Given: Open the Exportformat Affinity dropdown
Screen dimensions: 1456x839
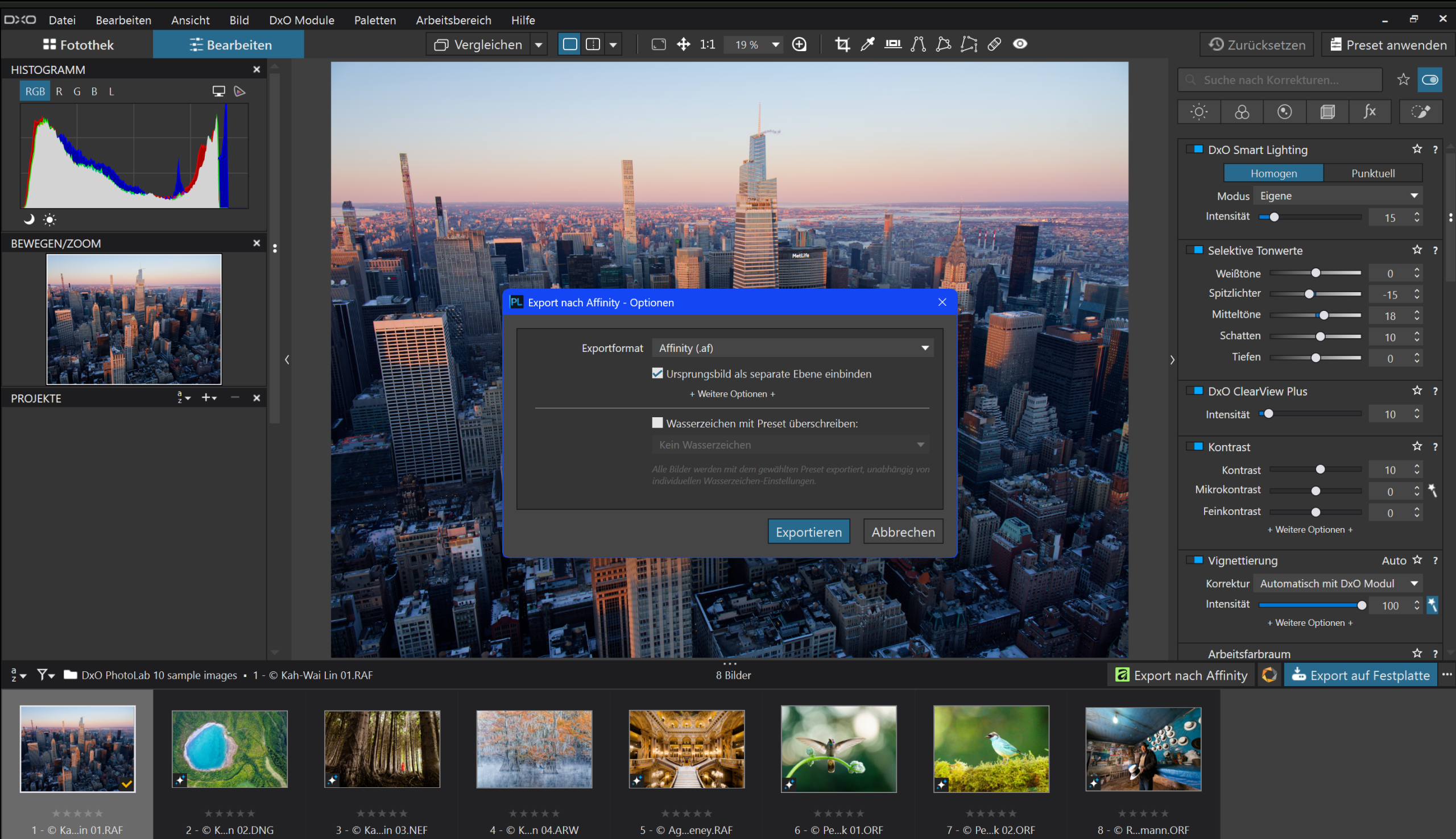Looking at the screenshot, I should coord(793,348).
